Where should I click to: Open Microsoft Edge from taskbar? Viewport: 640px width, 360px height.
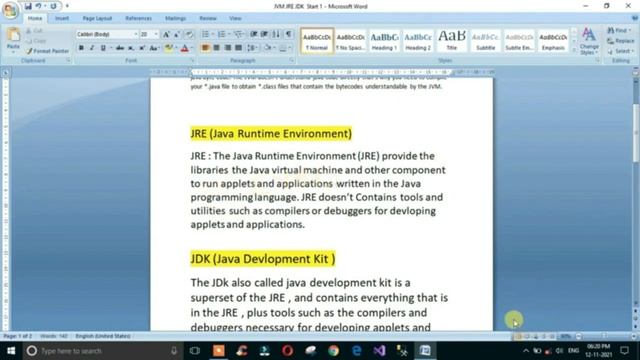pyautogui.click(x=356, y=351)
